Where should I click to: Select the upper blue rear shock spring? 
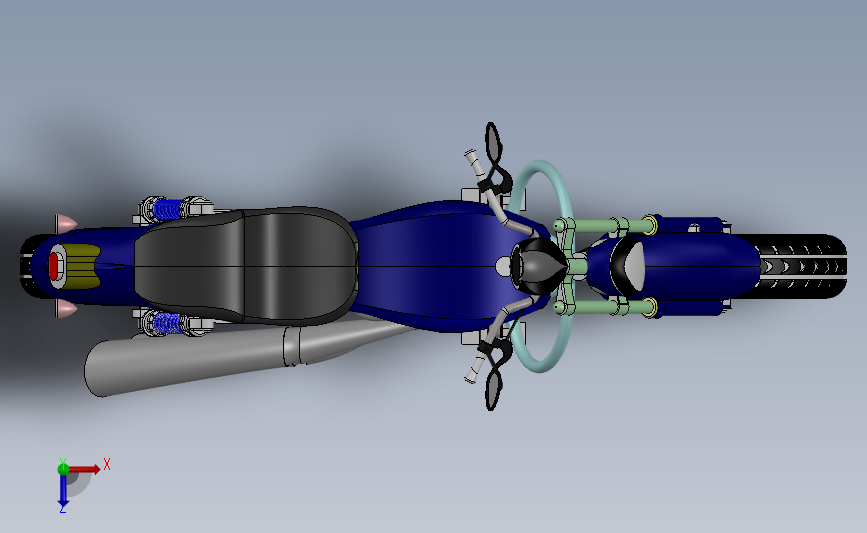coord(169,209)
